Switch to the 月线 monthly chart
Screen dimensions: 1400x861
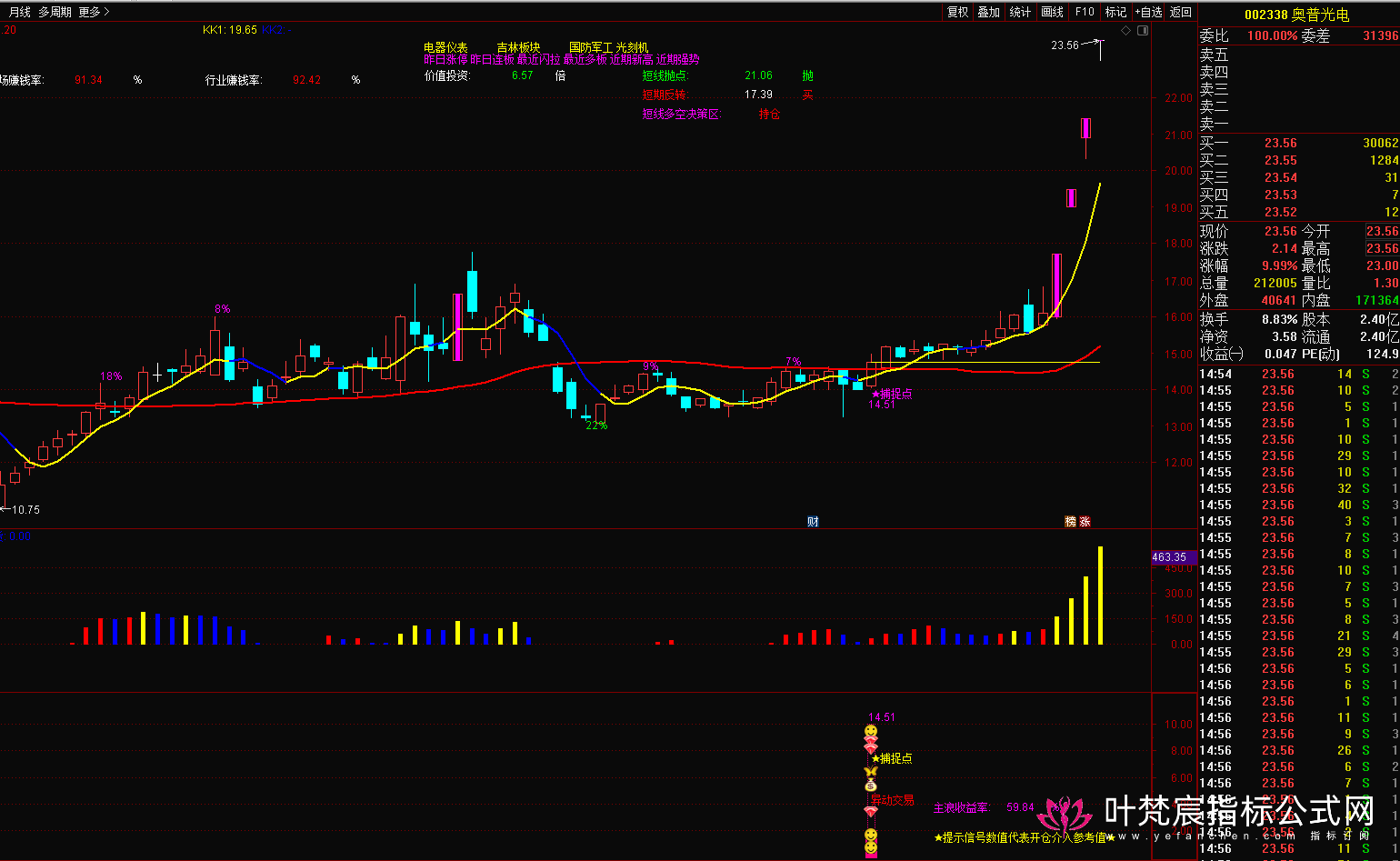(19, 12)
